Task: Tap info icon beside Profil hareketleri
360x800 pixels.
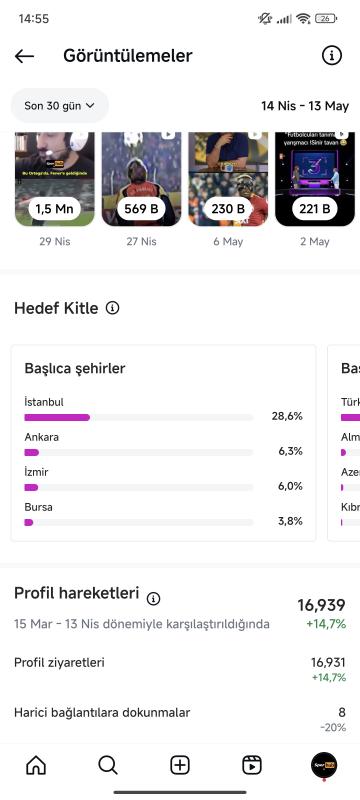Action: click(153, 598)
